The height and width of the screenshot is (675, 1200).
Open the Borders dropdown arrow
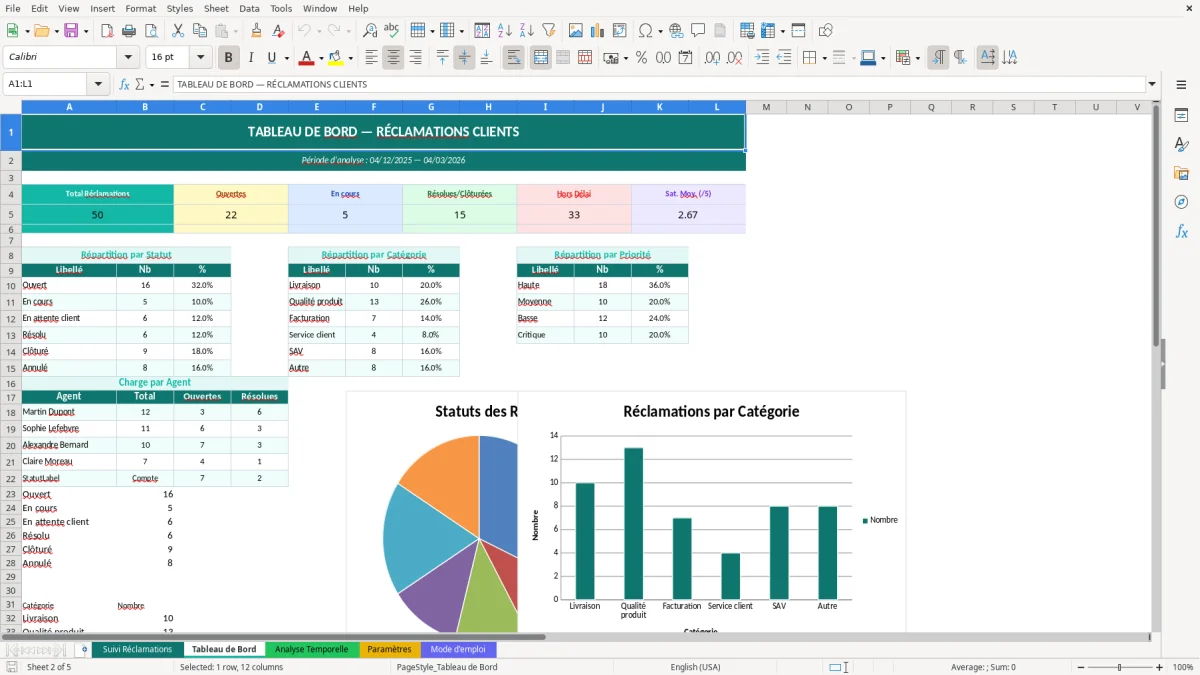click(x=827, y=58)
